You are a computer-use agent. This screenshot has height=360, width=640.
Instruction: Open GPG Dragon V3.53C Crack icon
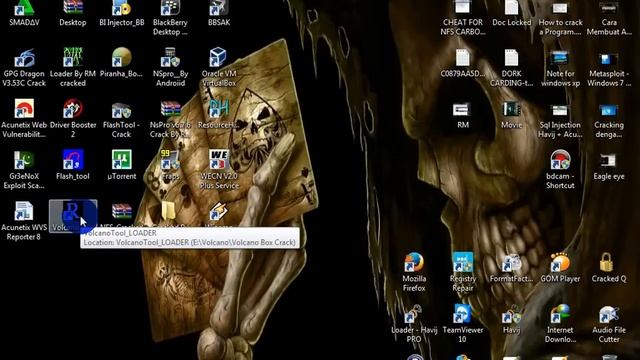[24, 58]
